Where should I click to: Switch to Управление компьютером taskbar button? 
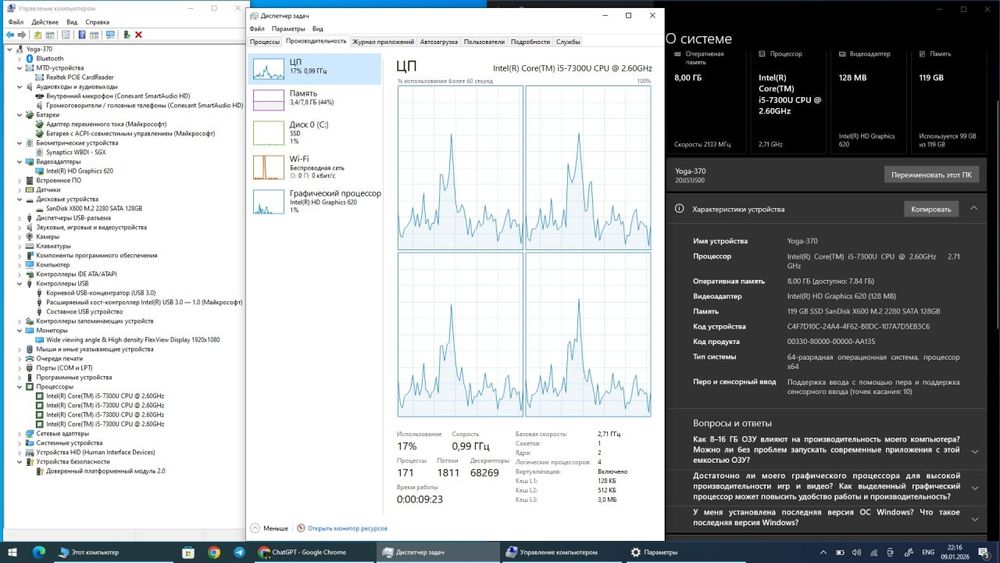tap(561, 552)
